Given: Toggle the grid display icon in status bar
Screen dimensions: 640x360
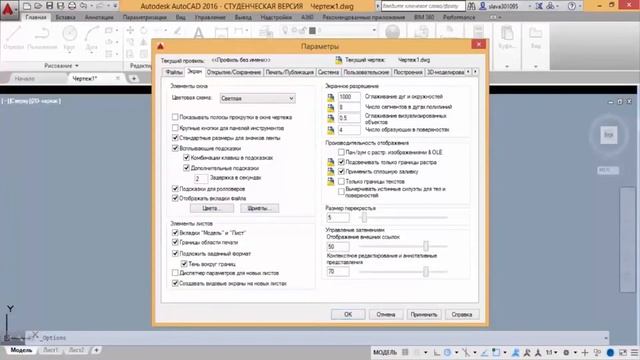Looking at the screenshot, I should click(405, 352).
